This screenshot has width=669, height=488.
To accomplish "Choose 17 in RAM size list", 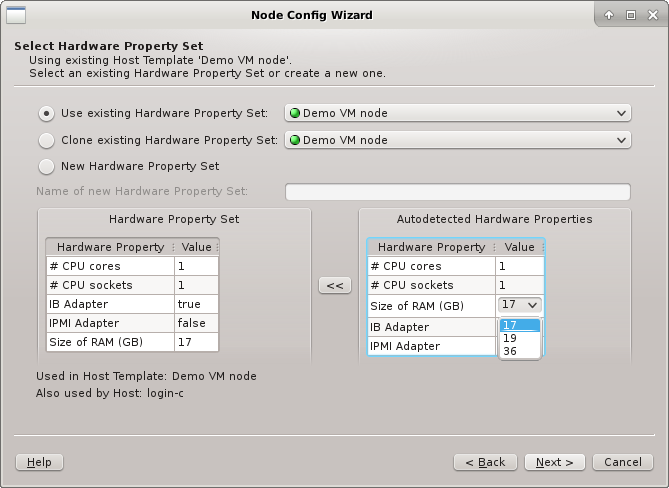I will pos(520,325).
